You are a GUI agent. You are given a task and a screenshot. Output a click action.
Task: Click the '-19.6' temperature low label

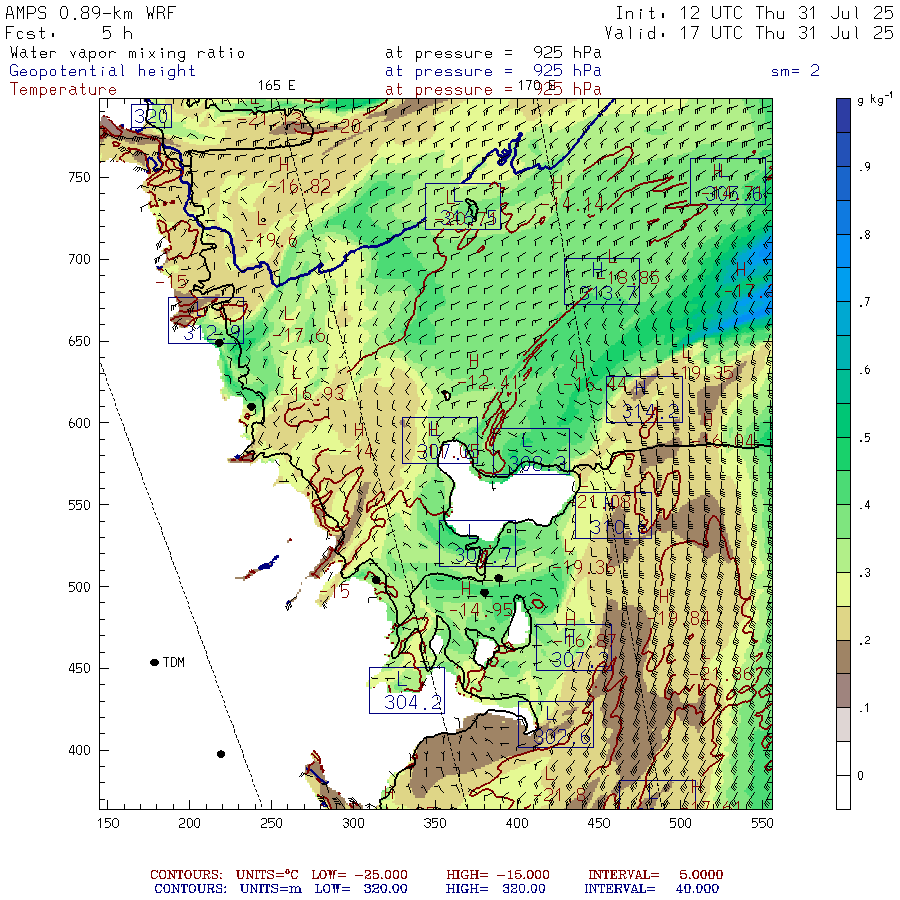pos(271,240)
